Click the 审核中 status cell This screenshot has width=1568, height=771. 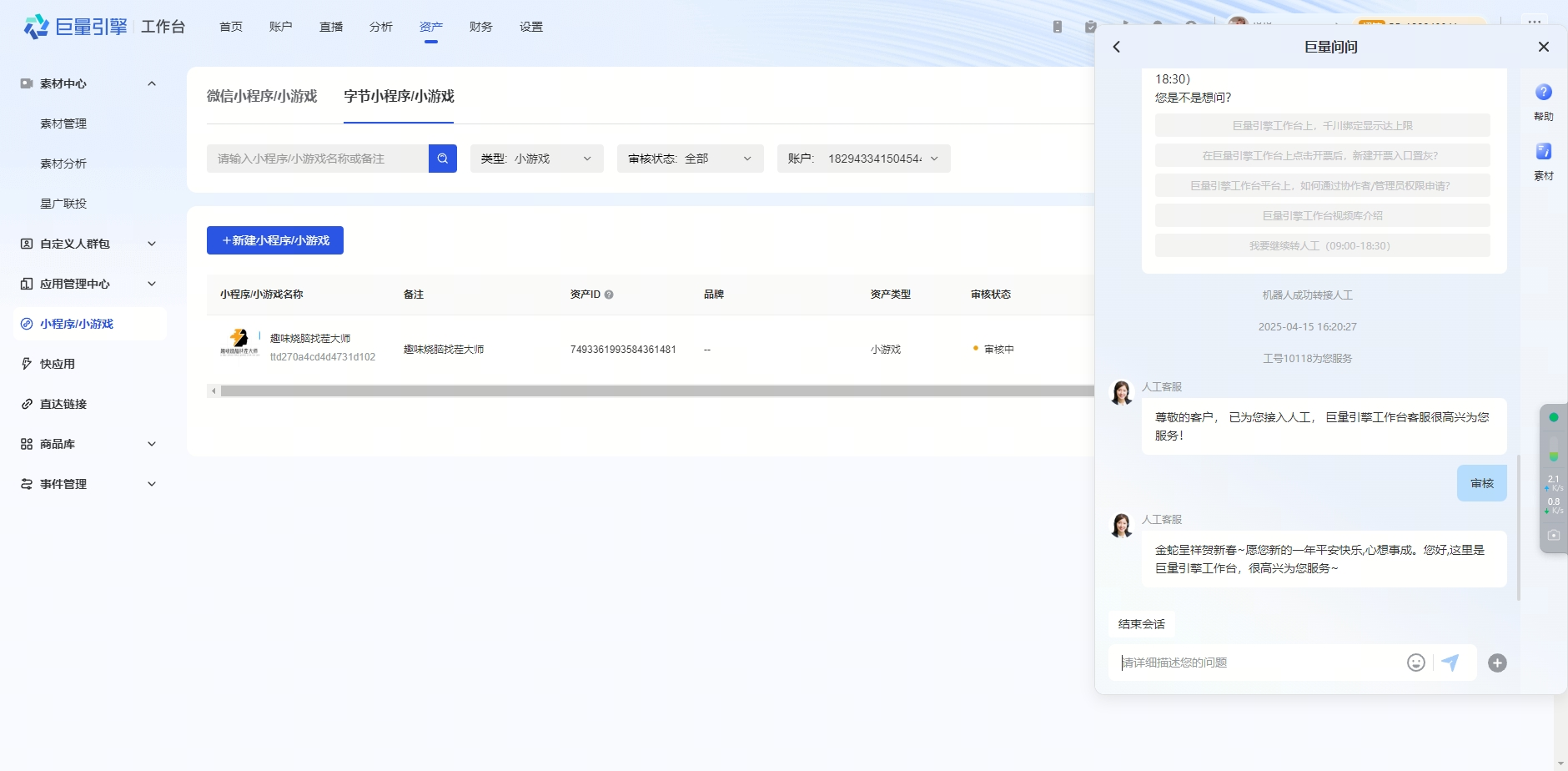(x=993, y=349)
